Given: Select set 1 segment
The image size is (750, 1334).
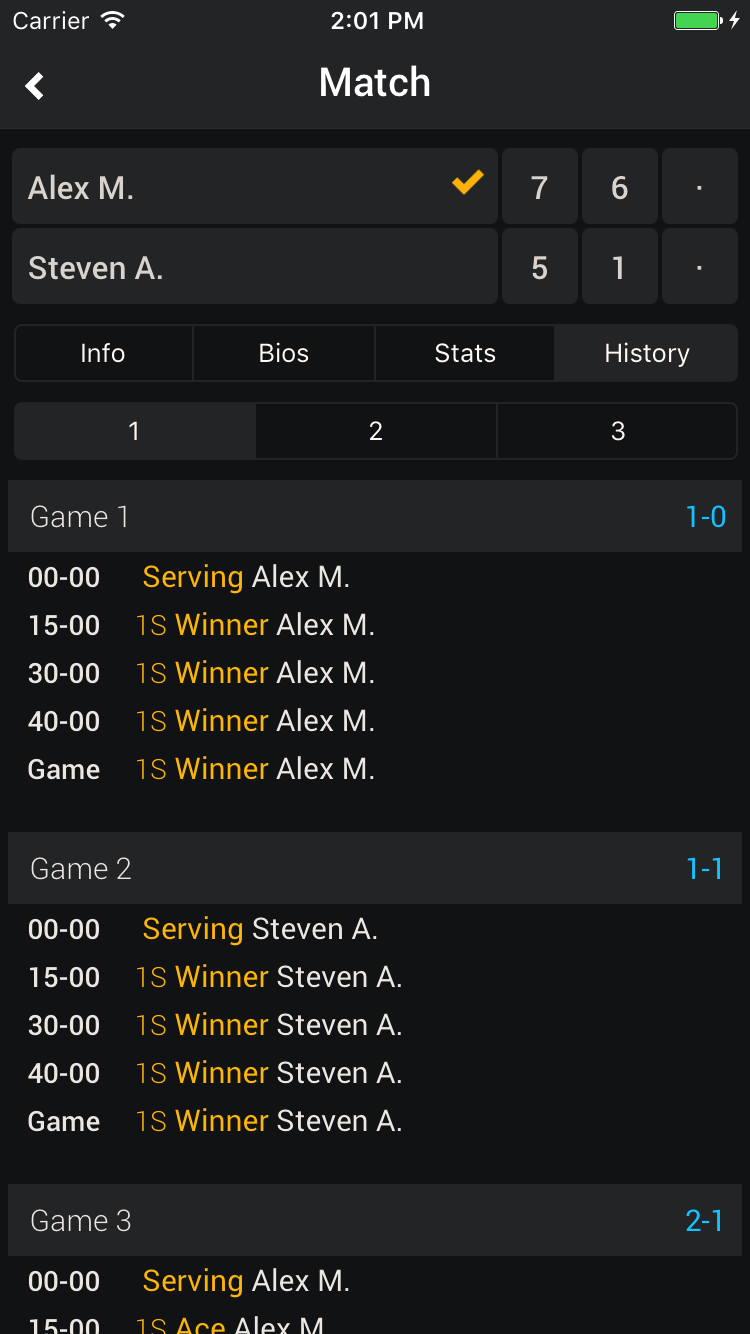Looking at the screenshot, I should tap(134, 431).
